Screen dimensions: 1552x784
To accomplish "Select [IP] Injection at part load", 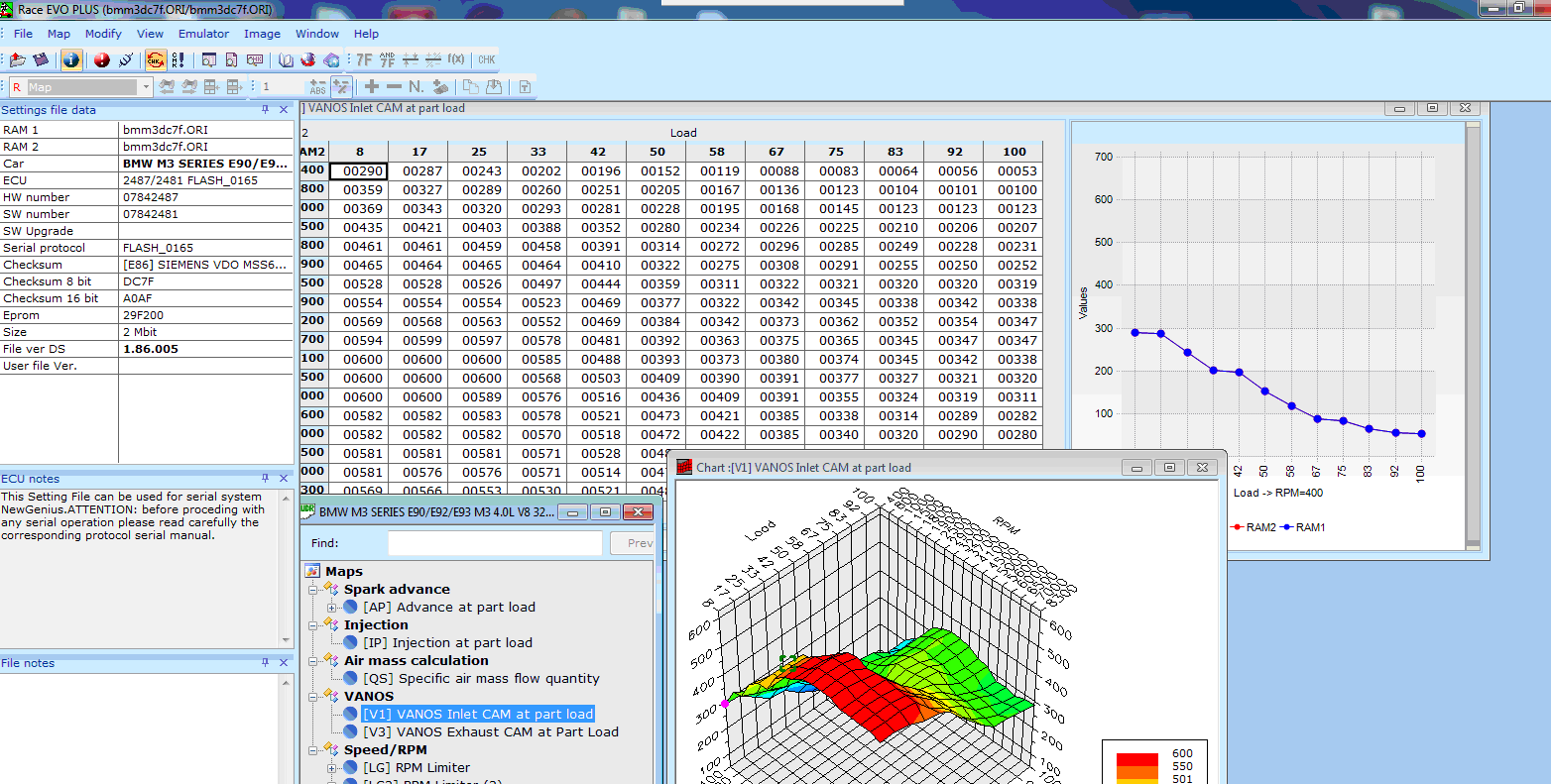I will 448,643.
